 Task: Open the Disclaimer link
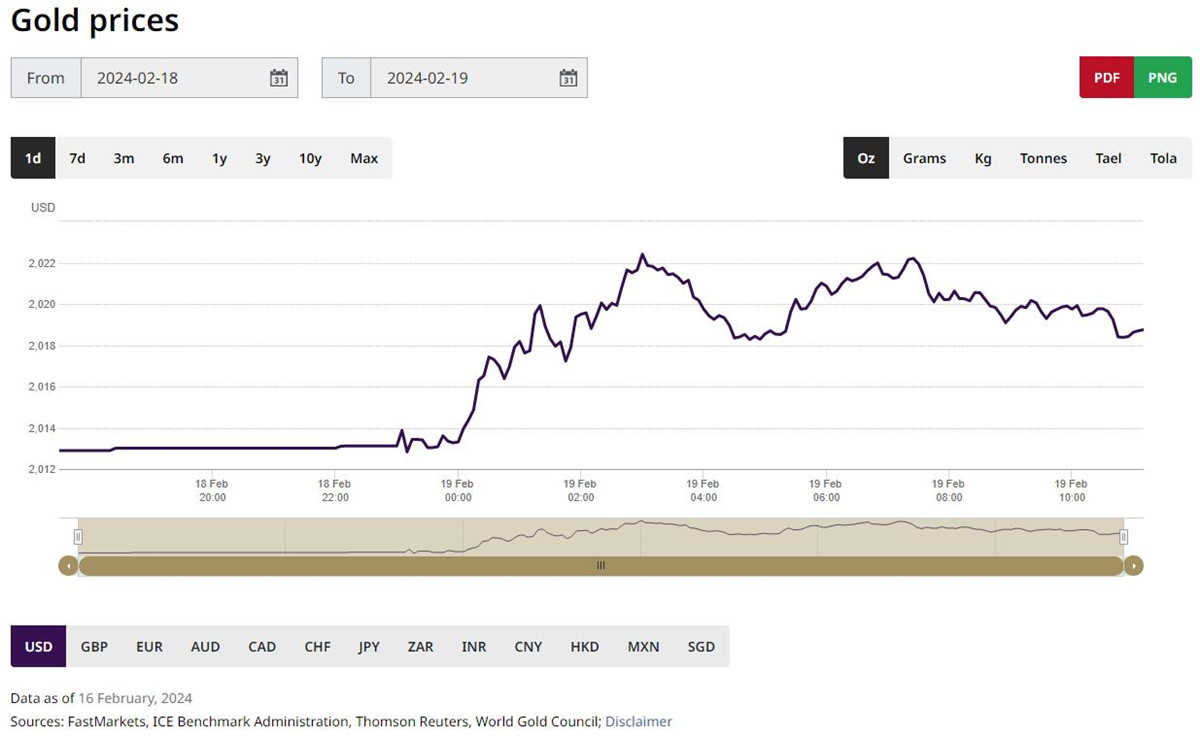point(638,721)
